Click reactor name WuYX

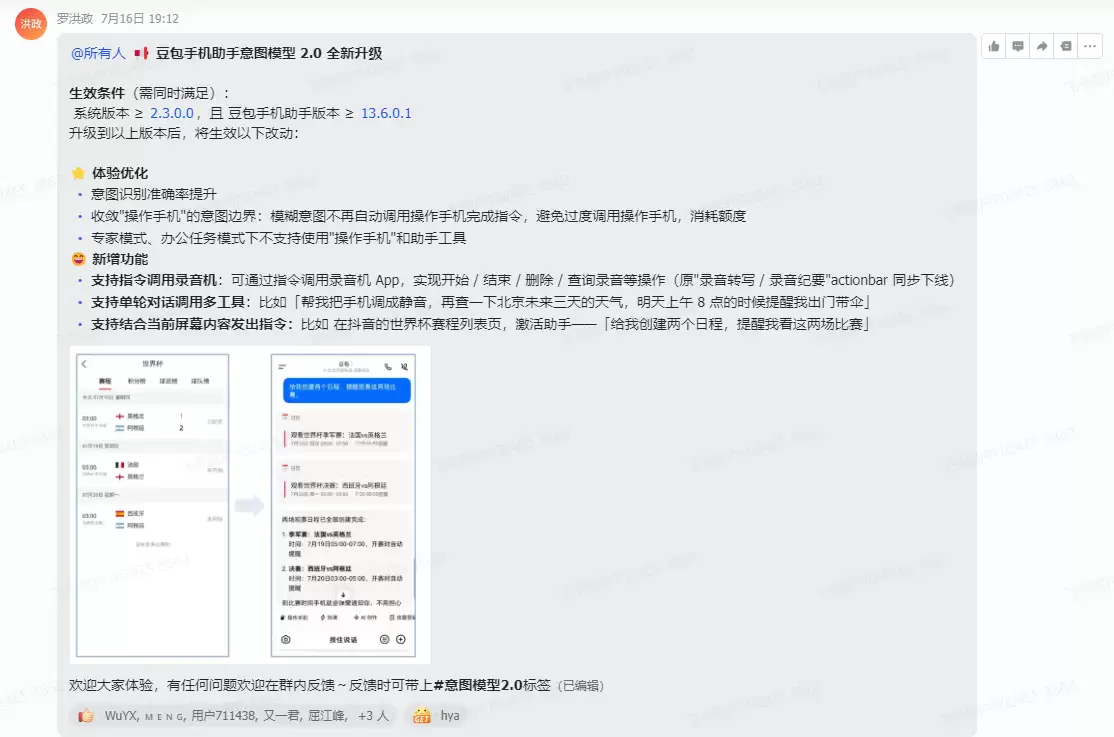pyautogui.click(x=121, y=716)
